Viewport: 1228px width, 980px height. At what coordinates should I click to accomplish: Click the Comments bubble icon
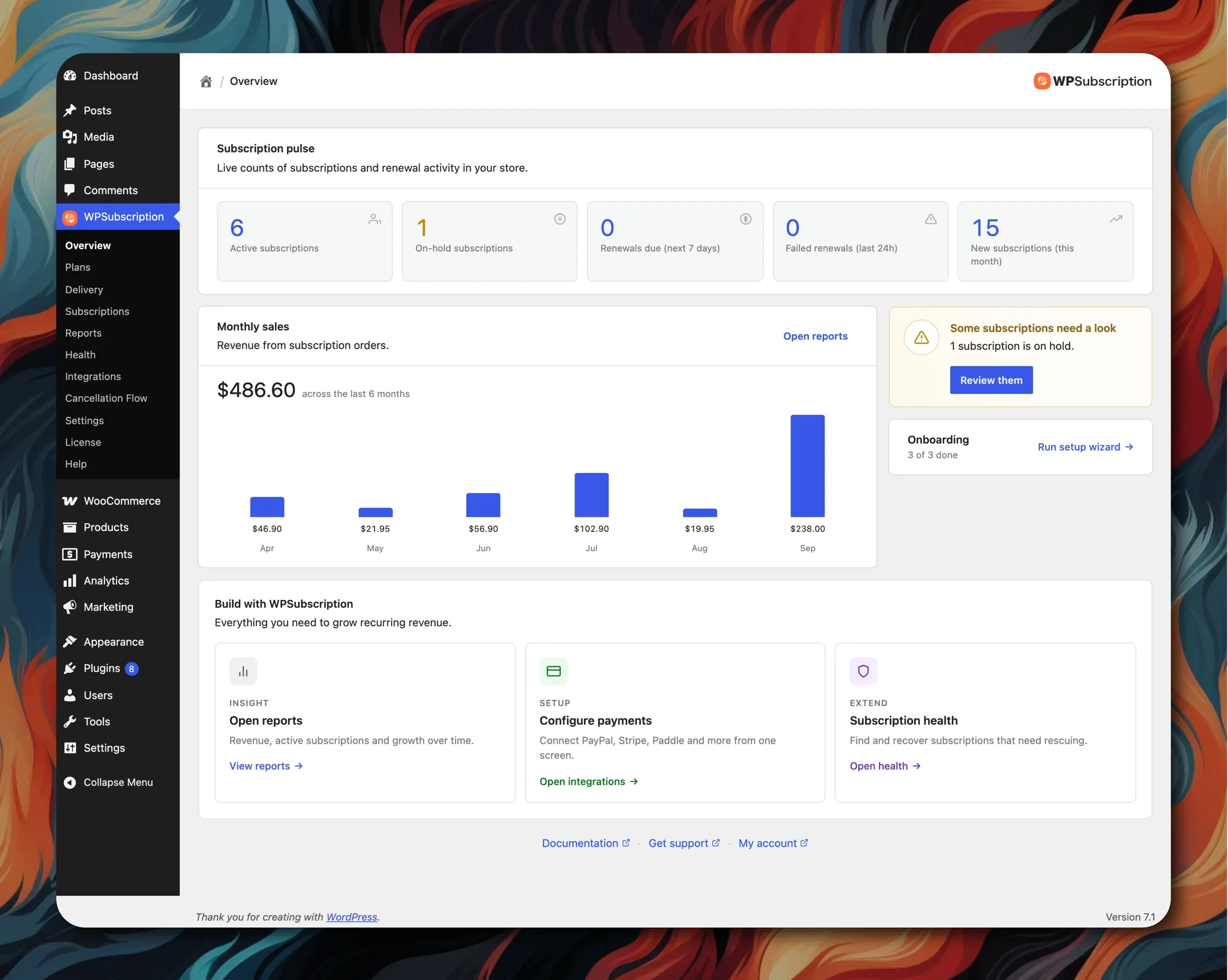coord(70,190)
